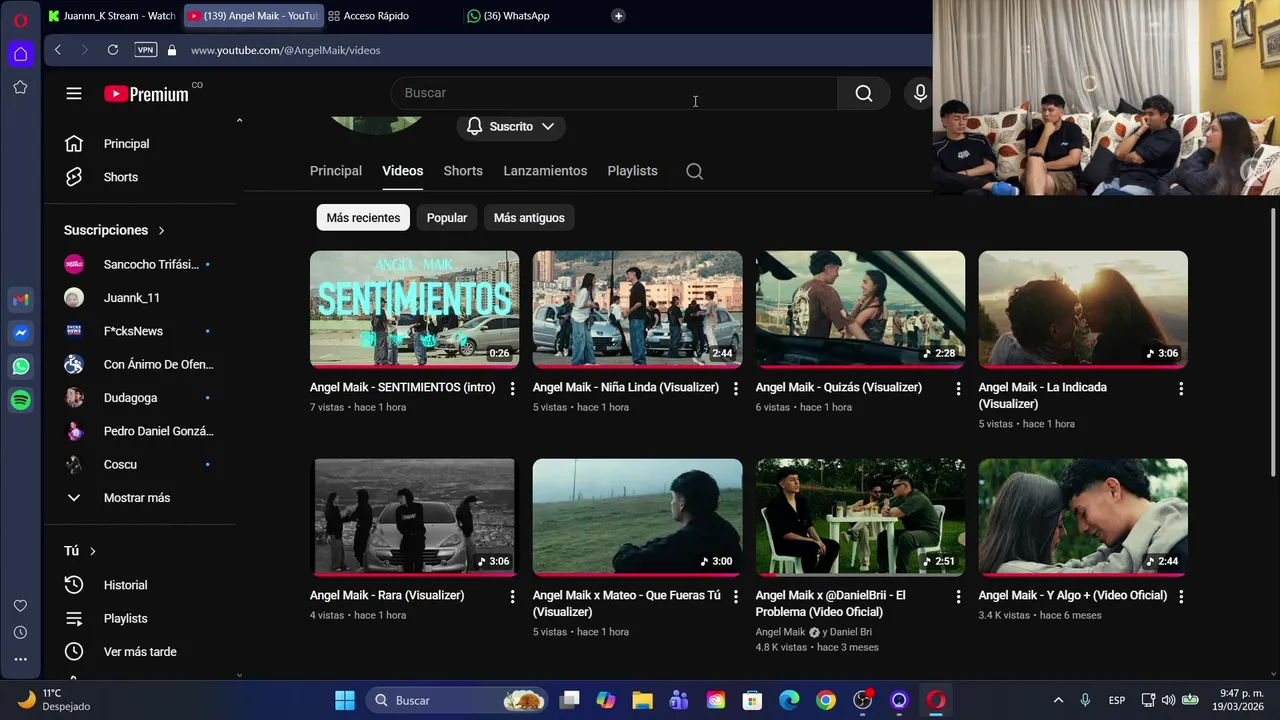The width and height of the screenshot is (1280, 720).
Task: Open new browser tab with plus
Action: (x=618, y=16)
